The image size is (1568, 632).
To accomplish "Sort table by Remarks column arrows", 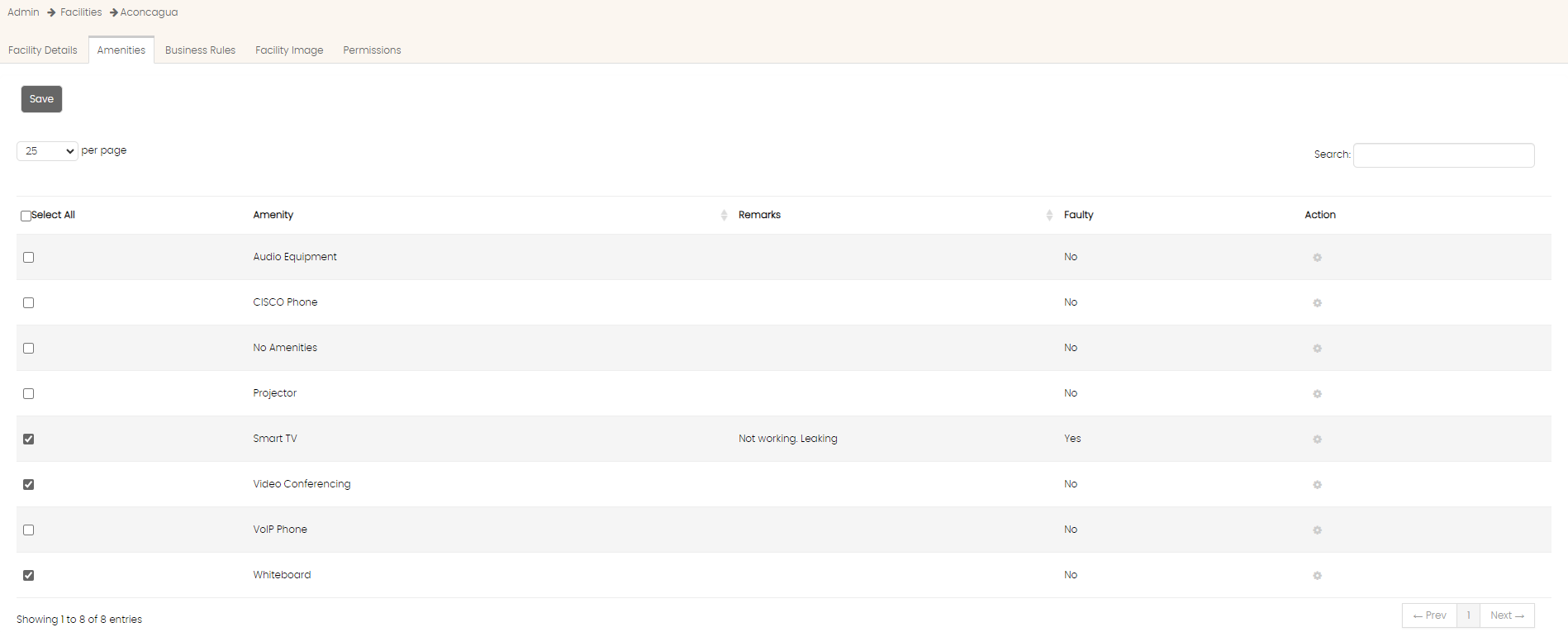I will point(1049,215).
